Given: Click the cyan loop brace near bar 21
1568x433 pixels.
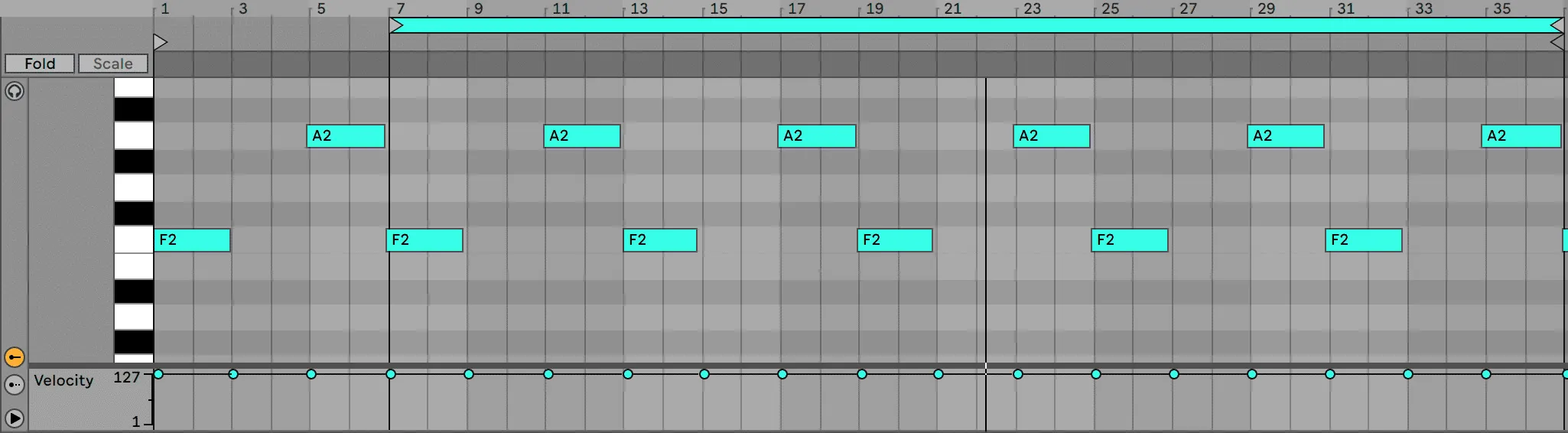Looking at the screenshot, I should click(952, 25).
